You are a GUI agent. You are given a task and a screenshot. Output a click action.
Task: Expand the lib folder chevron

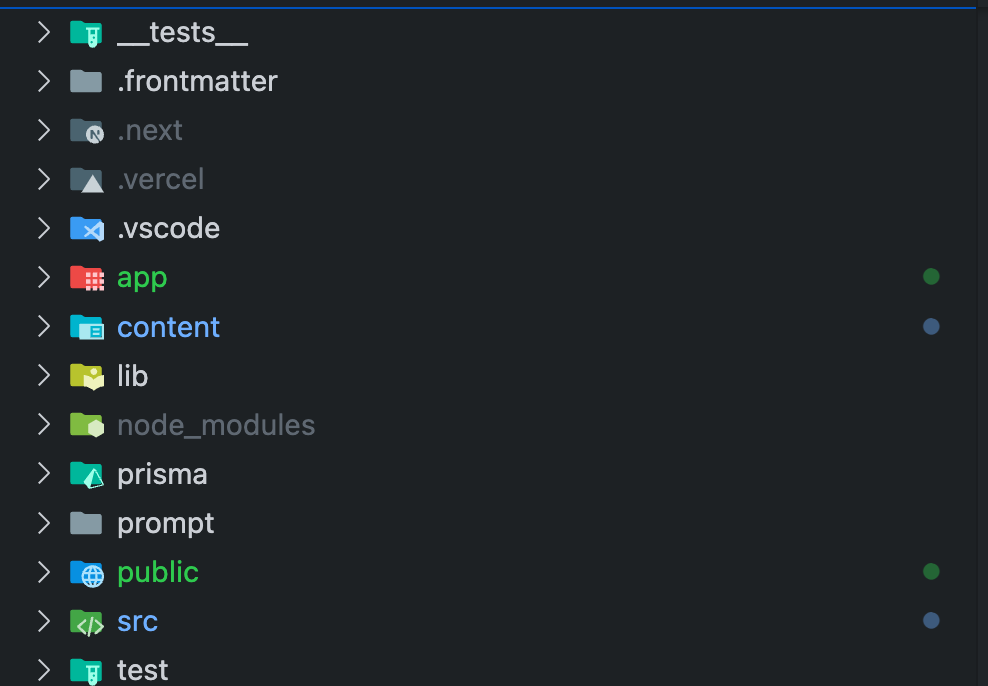[x=43, y=375]
